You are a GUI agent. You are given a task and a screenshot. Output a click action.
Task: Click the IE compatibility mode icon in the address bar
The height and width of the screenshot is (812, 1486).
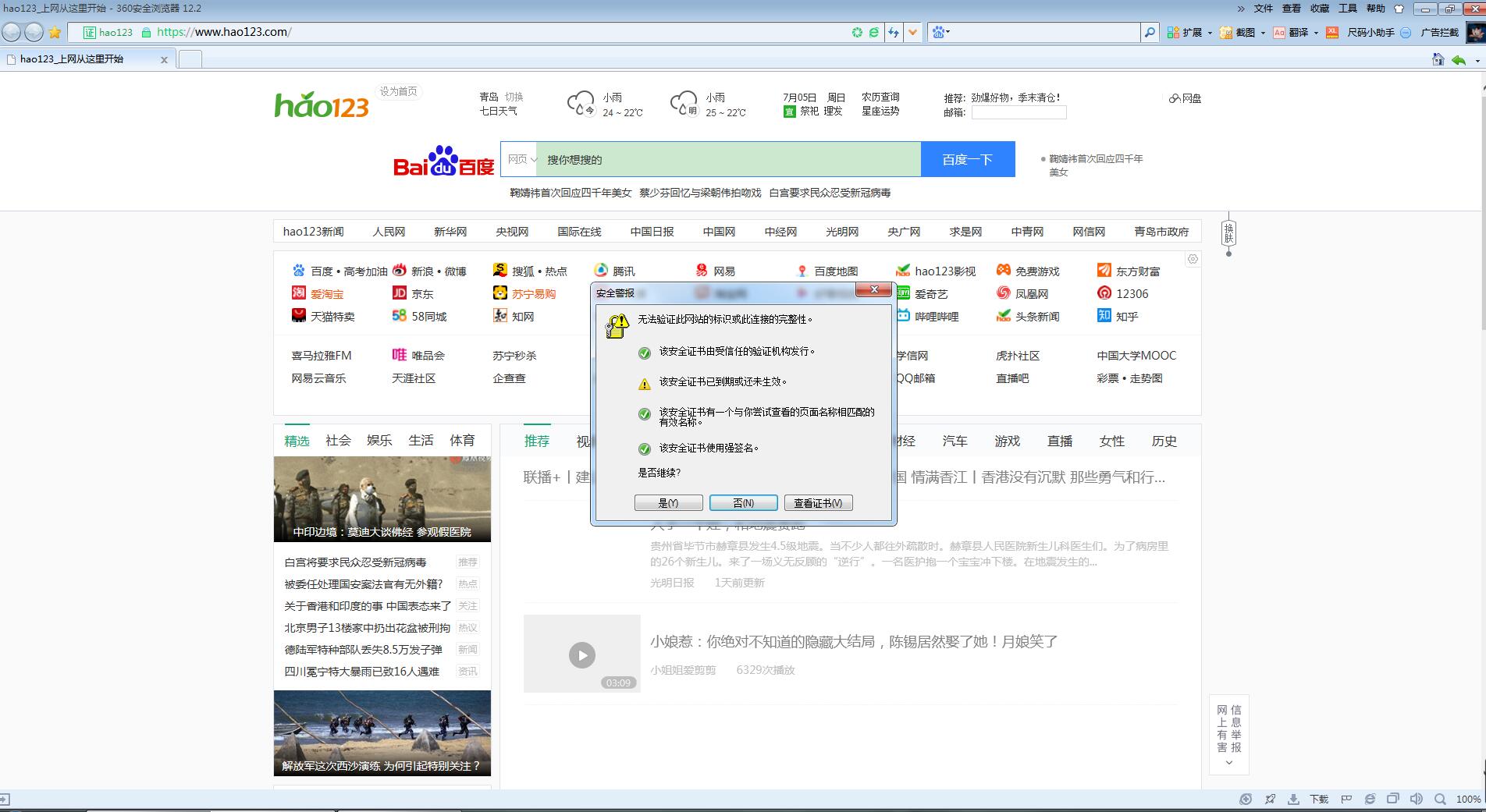click(x=874, y=32)
